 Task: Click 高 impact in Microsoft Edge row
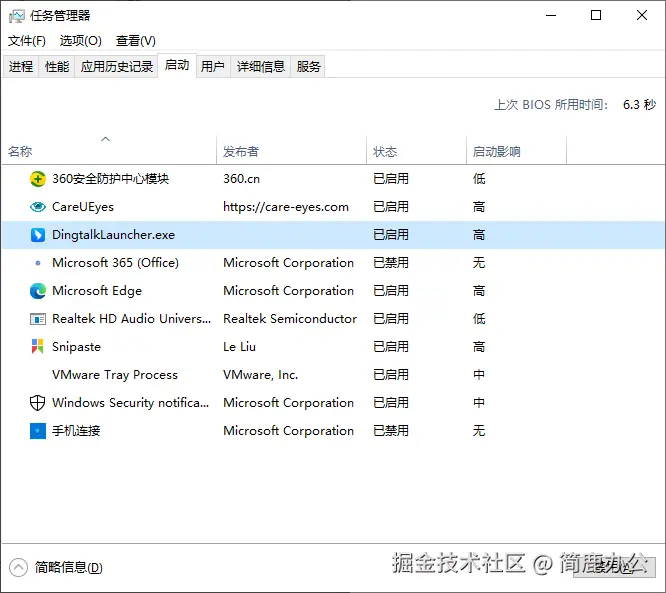479,291
